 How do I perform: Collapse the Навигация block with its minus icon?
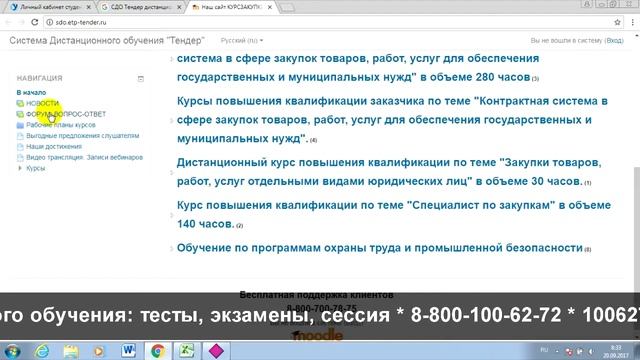click(x=140, y=78)
